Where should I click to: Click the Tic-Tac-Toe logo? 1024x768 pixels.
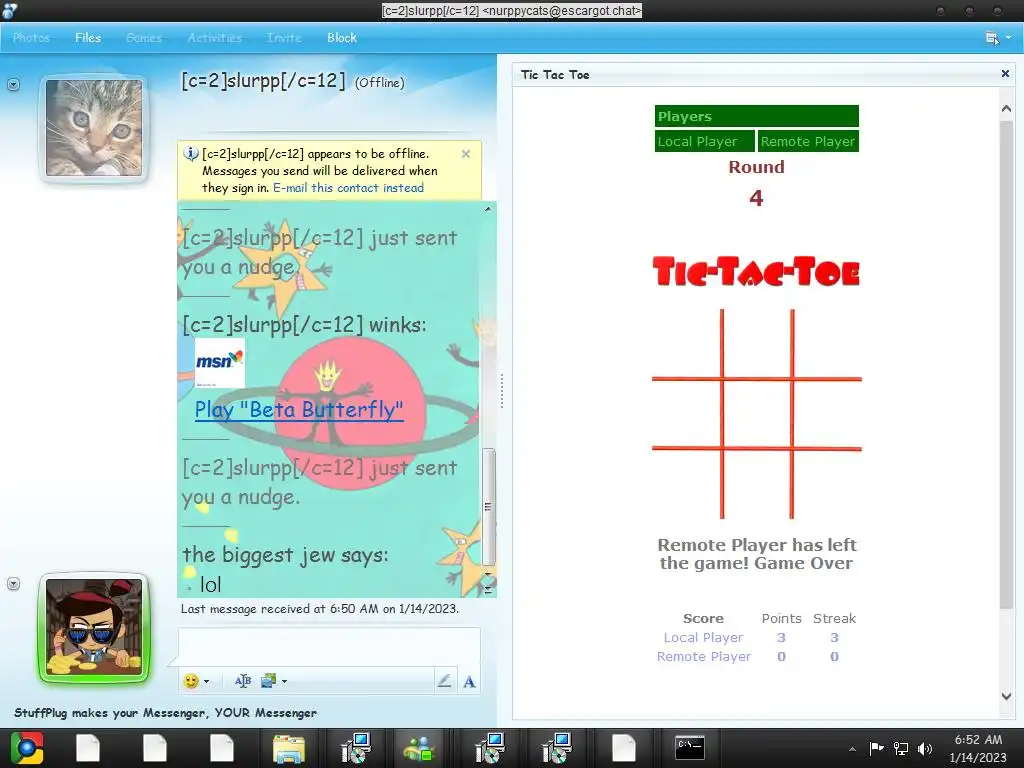[x=756, y=272]
